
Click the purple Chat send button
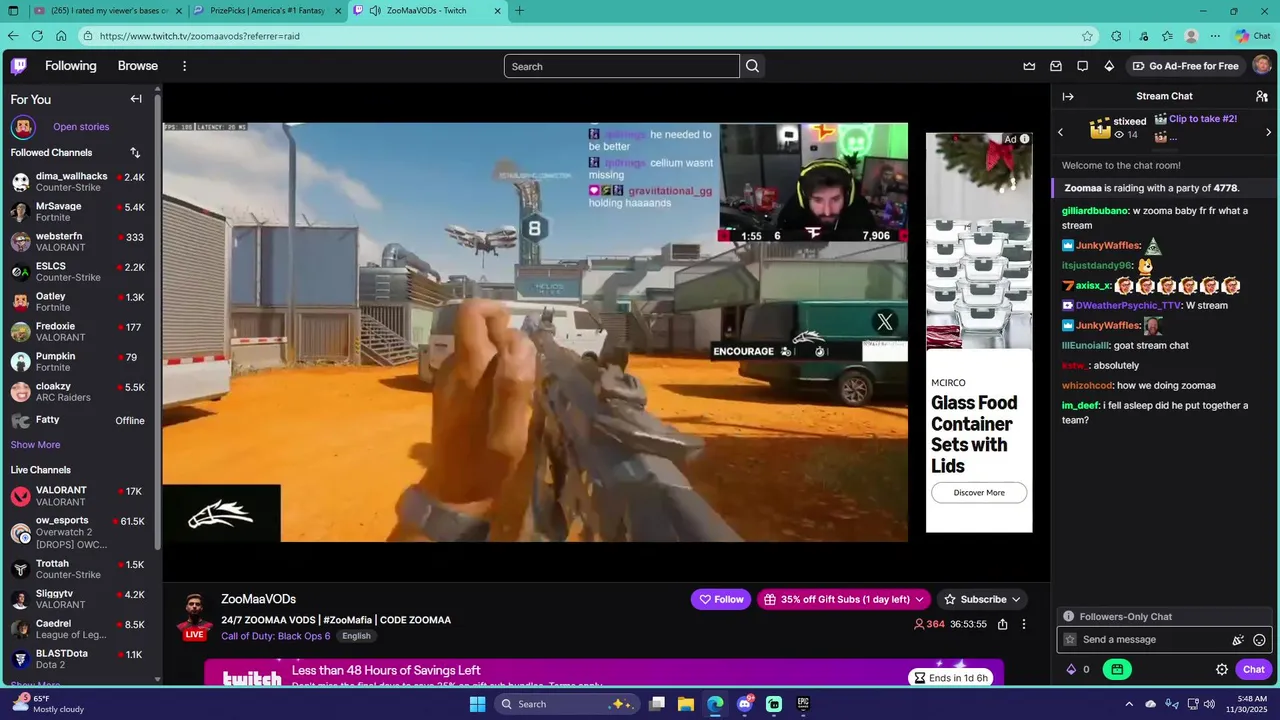pyautogui.click(x=1254, y=670)
